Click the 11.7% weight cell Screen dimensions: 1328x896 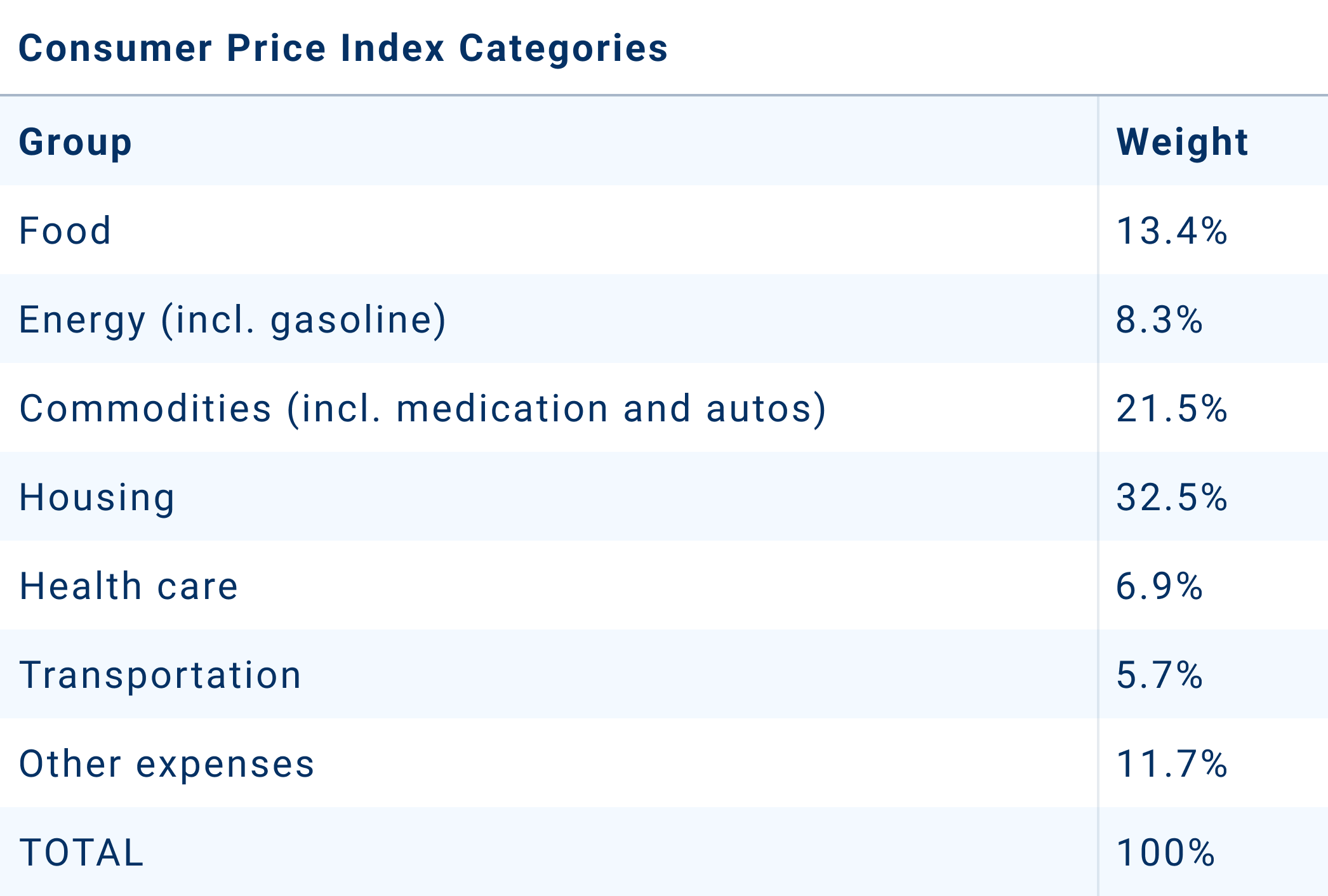click(x=1171, y=763)
